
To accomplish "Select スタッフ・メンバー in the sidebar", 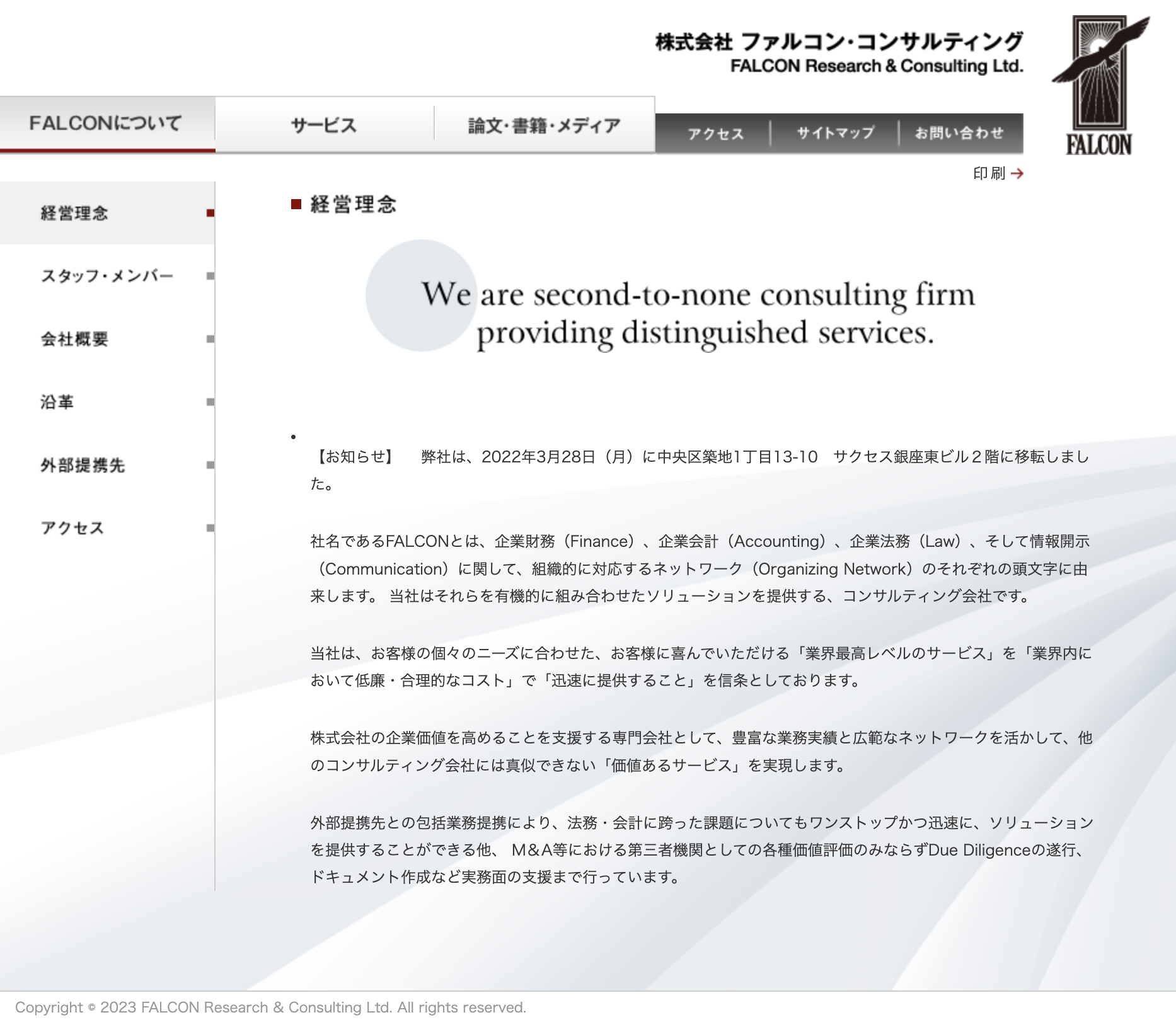I will tap(107, 276).
